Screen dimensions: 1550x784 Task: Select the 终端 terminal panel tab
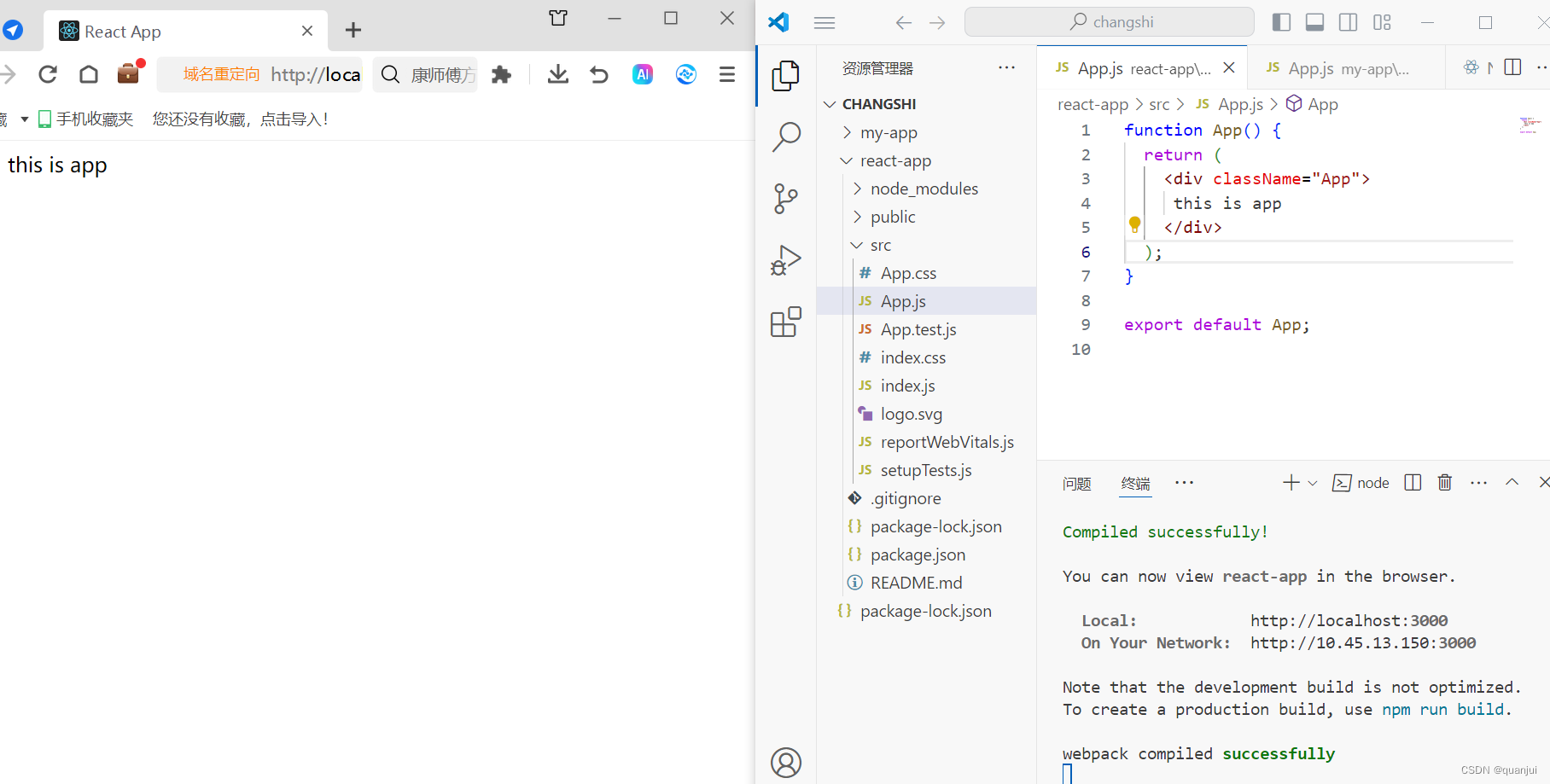pos(1135,484)
